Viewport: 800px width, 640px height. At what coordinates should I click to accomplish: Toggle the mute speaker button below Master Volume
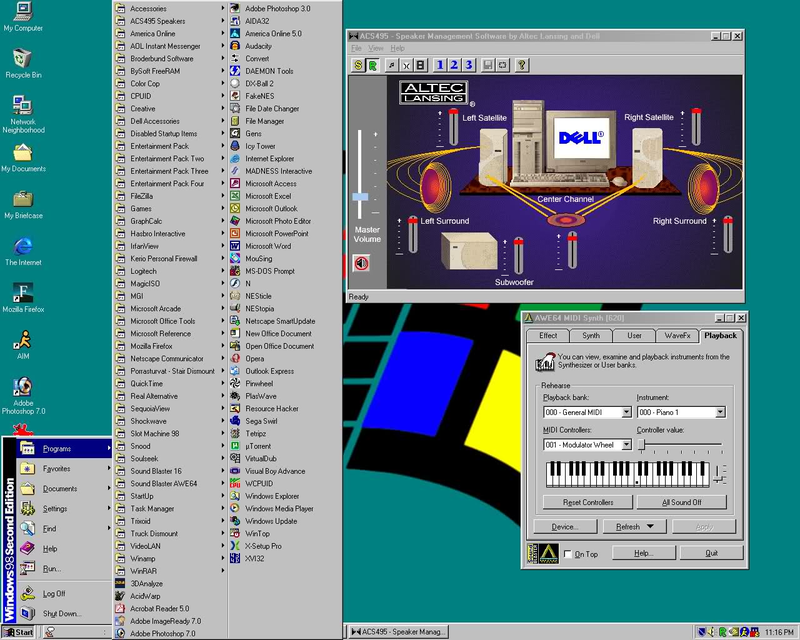pos(361,263)
